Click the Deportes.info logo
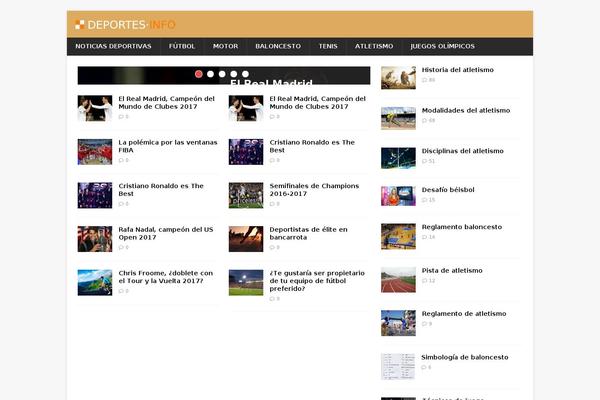Viewport: 600px width, 400px height. 125,25
